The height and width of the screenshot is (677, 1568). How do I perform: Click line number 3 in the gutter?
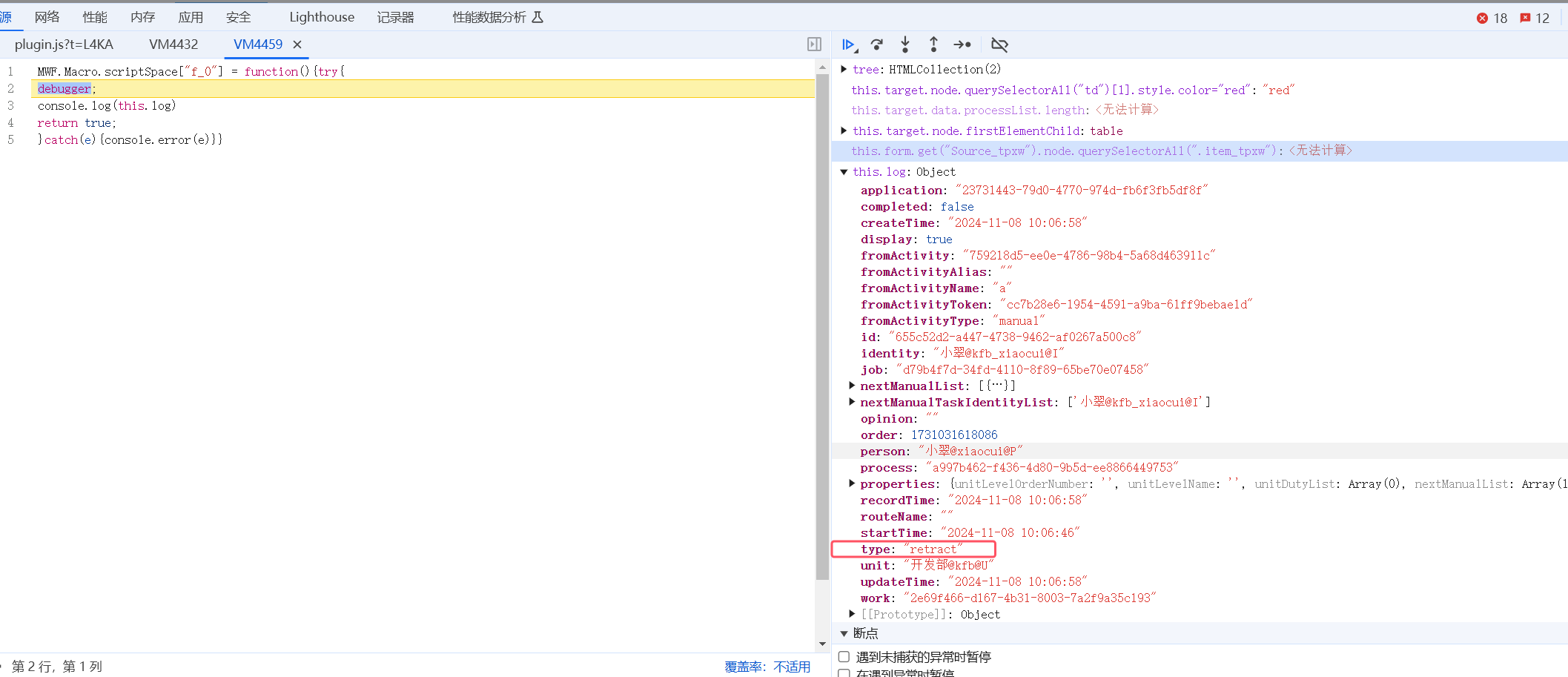(11, 105)
